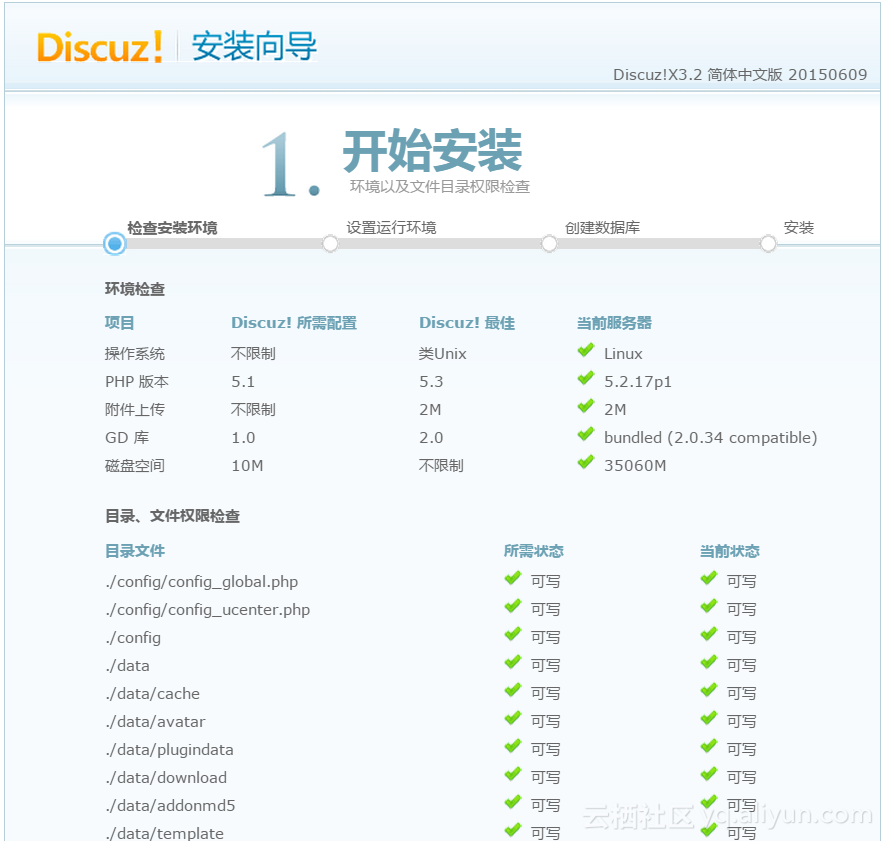The image size is (884, 841).
Task: Click required-status checkmark for ./data/plugindata
Action: (512, 747)
